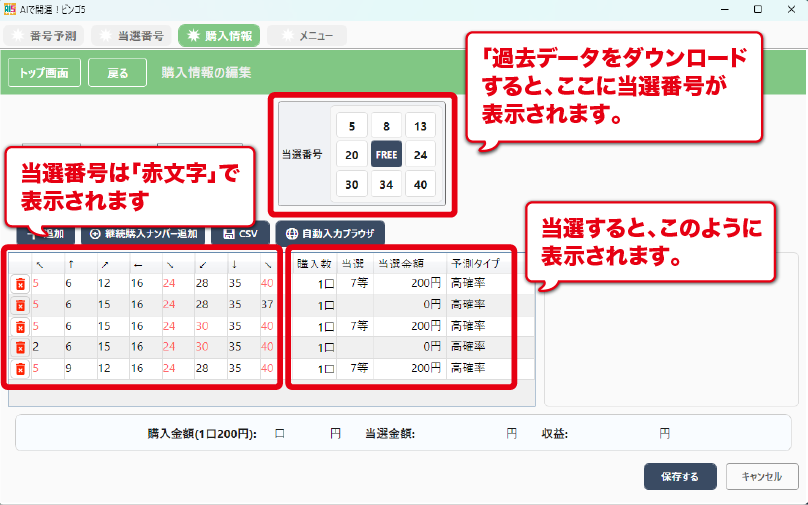Click the ↑ column header
Image resolution: width=808 pixels, height=505 pixels.
pos(81,264)
